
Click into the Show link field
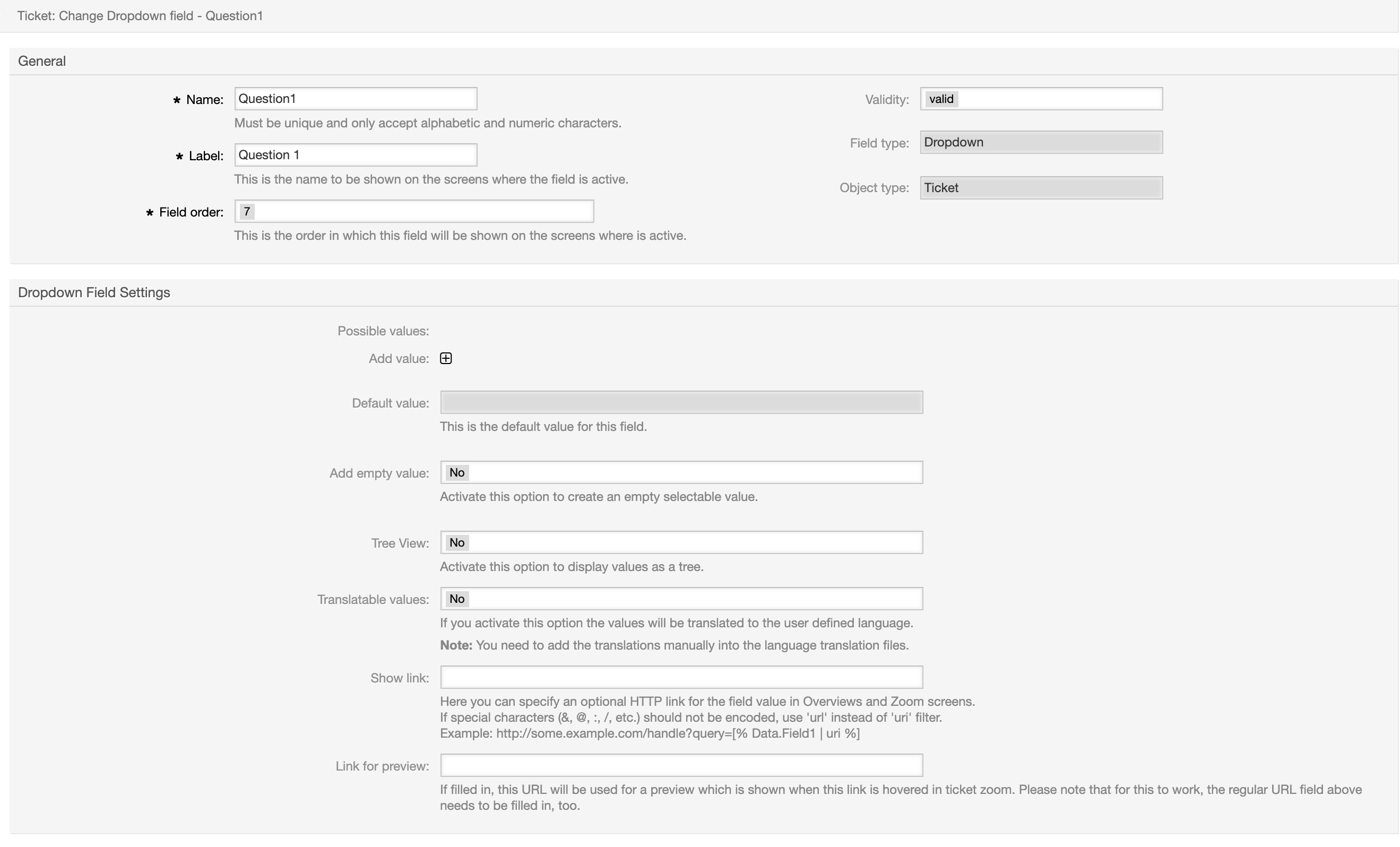coord(681,677)
